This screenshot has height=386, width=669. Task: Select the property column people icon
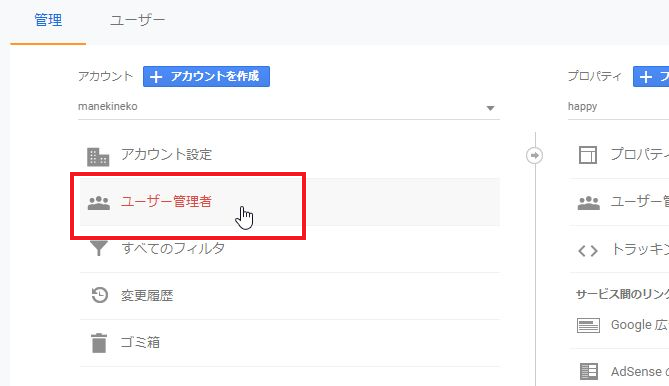(x=589, y=203)
